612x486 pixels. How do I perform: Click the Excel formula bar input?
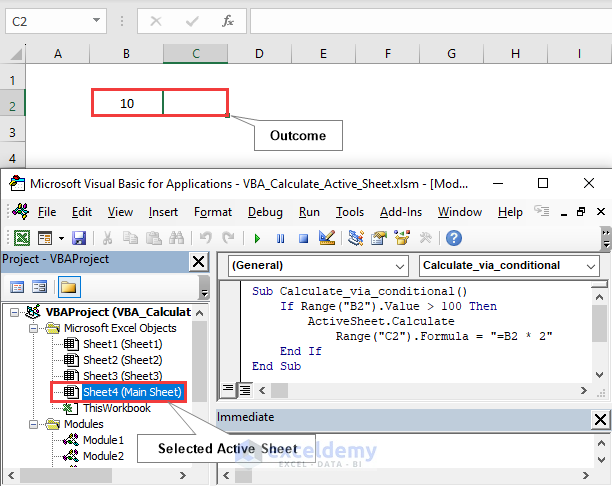pyautogui.click(x=431, y=21)
